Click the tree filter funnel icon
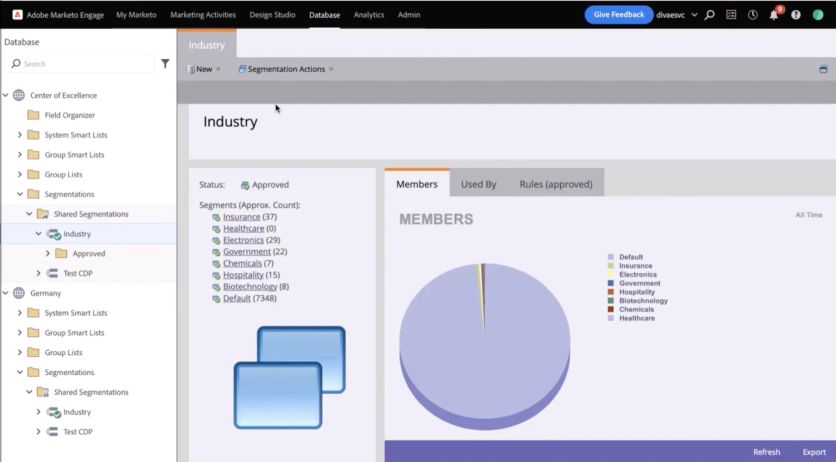The height and width of the screenshot is (462, 836). 165,63
